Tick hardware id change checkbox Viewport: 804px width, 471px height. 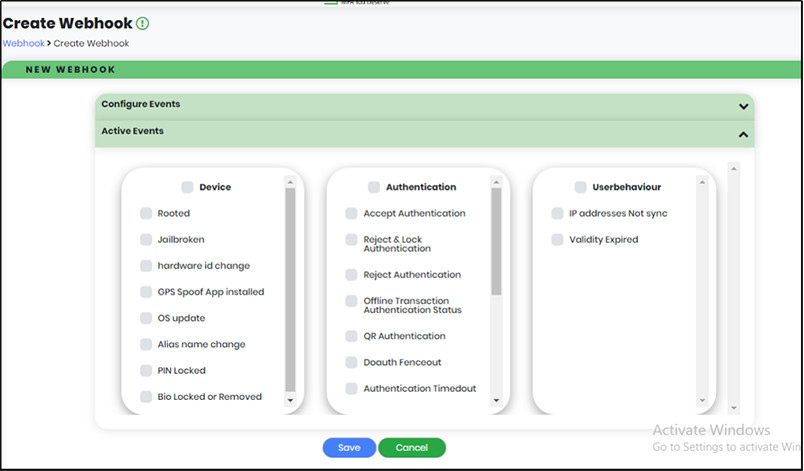pos(146,265)
